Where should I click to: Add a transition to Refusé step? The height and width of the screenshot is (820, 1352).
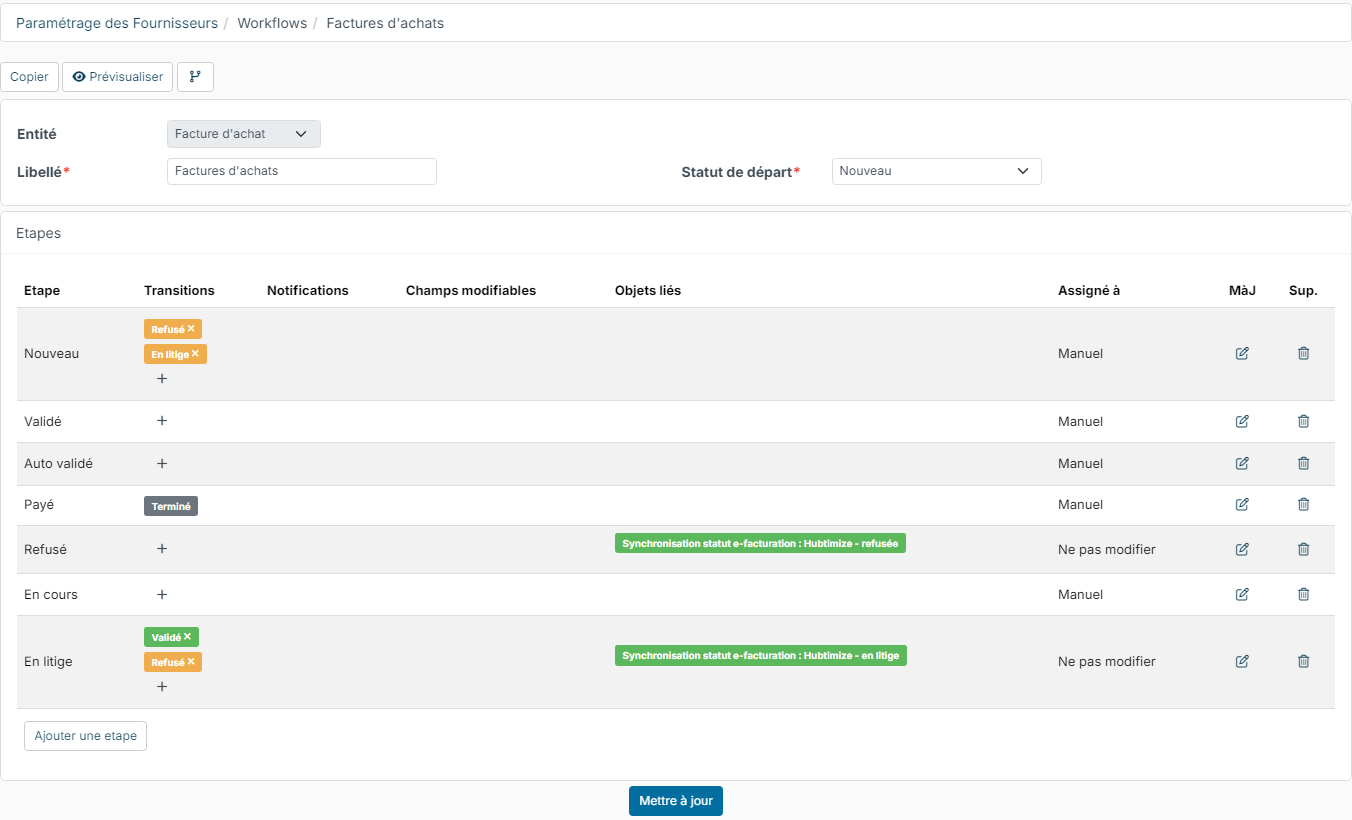[x=162, y=548]
